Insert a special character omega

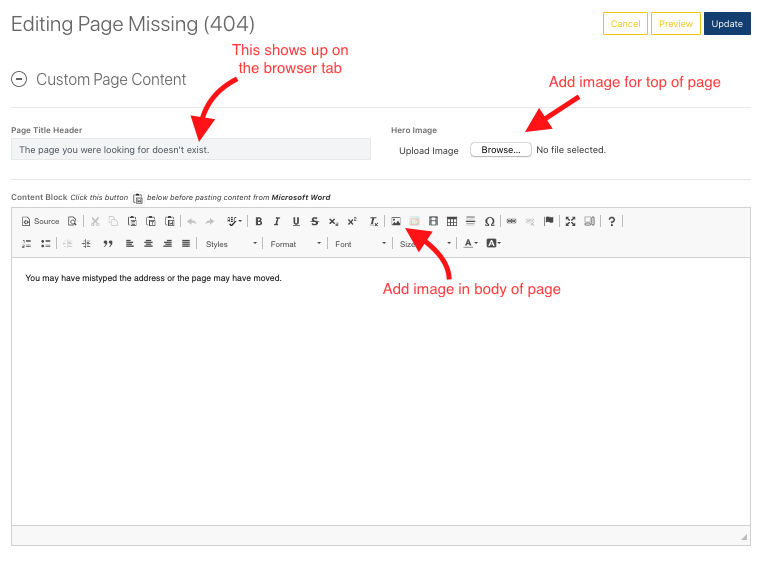point(489,221)
